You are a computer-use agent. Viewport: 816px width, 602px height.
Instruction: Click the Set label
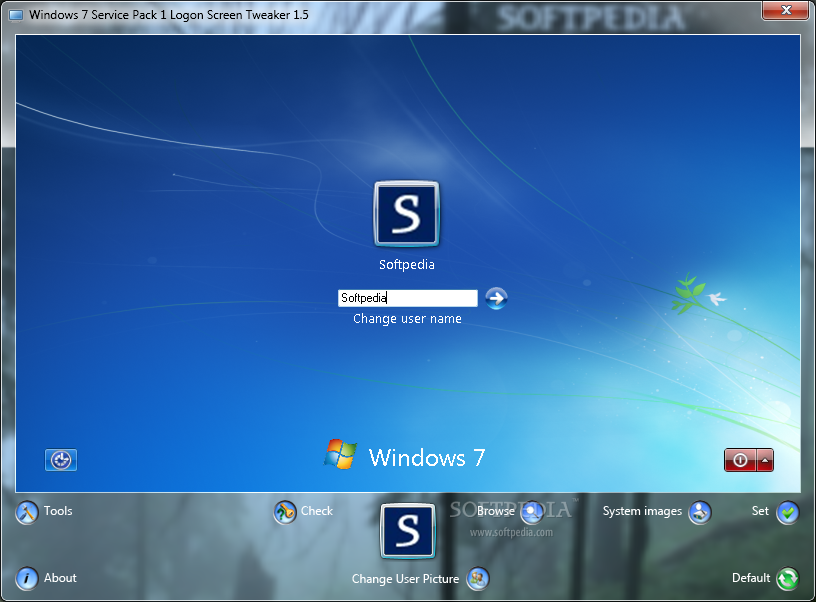[x=760, y=511]
